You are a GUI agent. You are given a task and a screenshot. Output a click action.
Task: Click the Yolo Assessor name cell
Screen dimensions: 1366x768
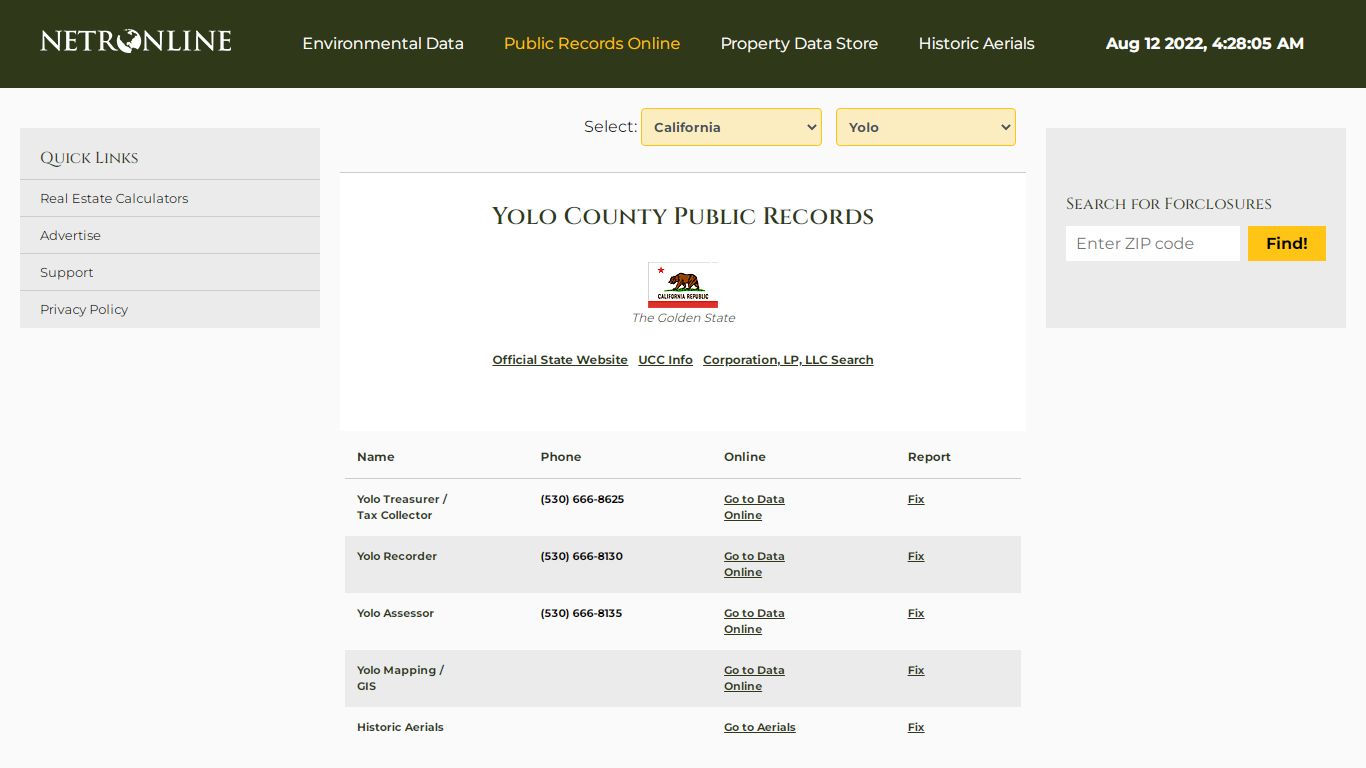pos(395,613)
